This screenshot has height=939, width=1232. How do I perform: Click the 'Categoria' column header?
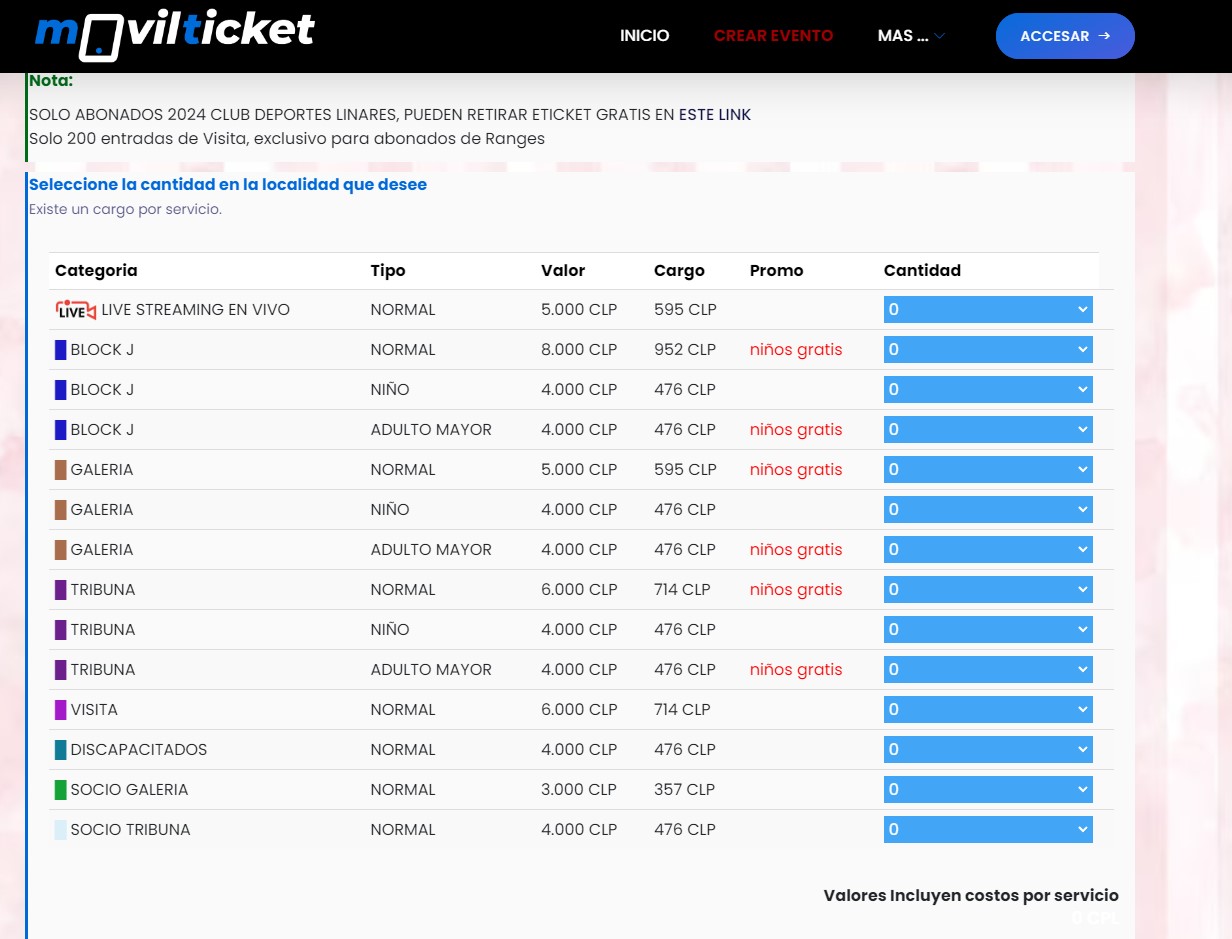[96, 271]
